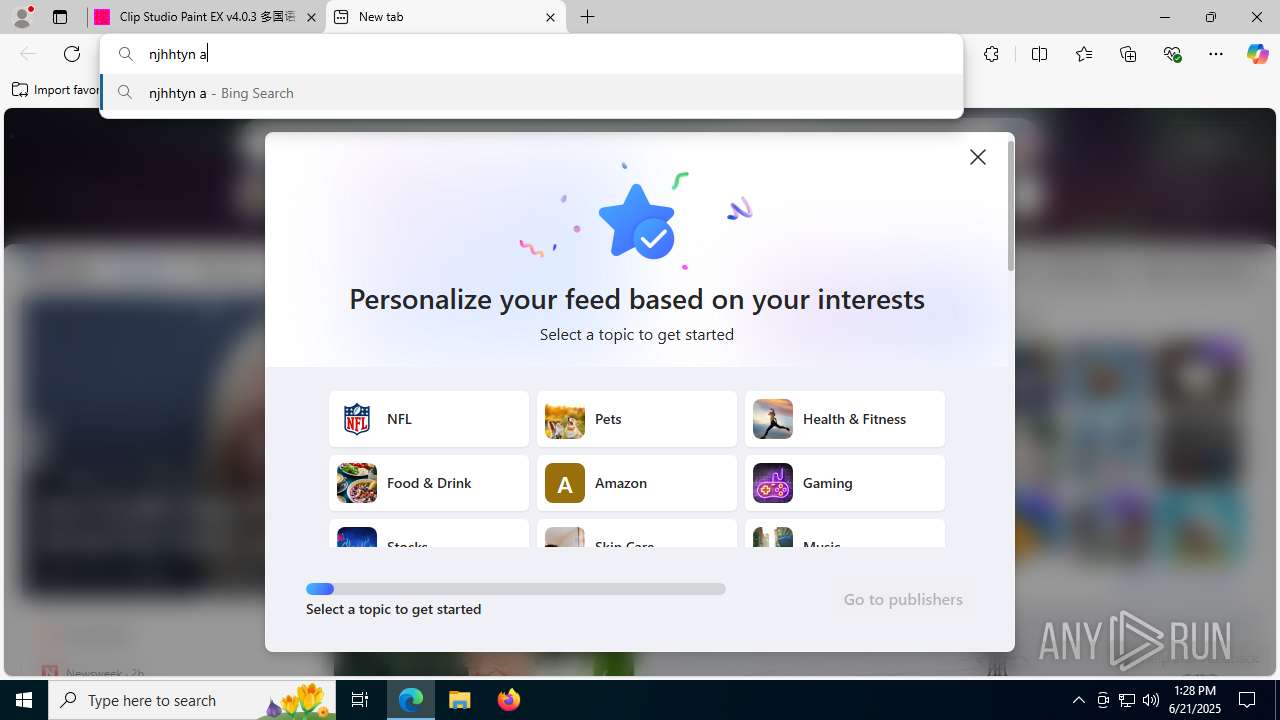Image resolution: width=1280 pixels, height=720 pixels.
Task: Show hidden system tray icons
Action: [1079, 700]
